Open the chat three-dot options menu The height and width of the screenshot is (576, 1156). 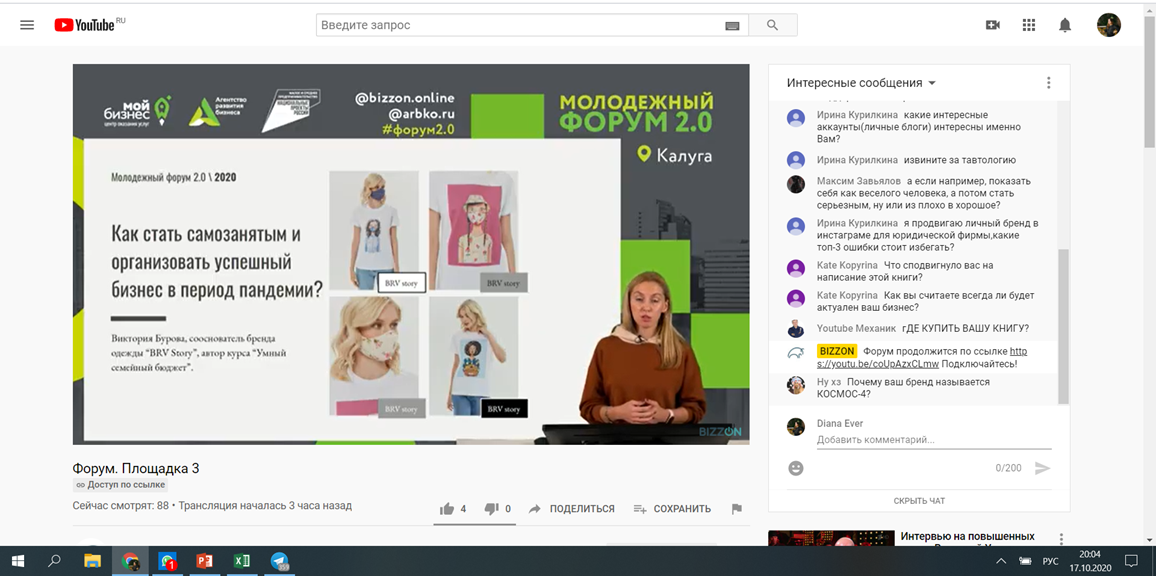1048,83
